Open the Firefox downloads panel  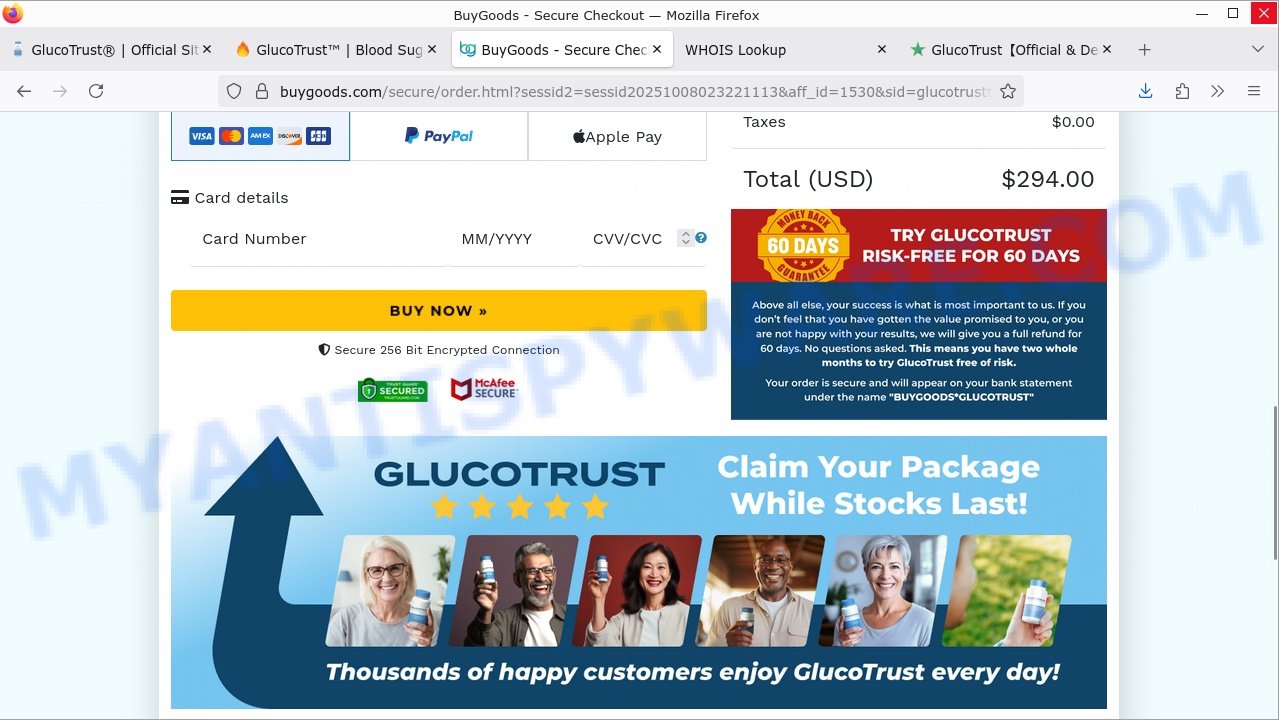(x=1146, y=91)
